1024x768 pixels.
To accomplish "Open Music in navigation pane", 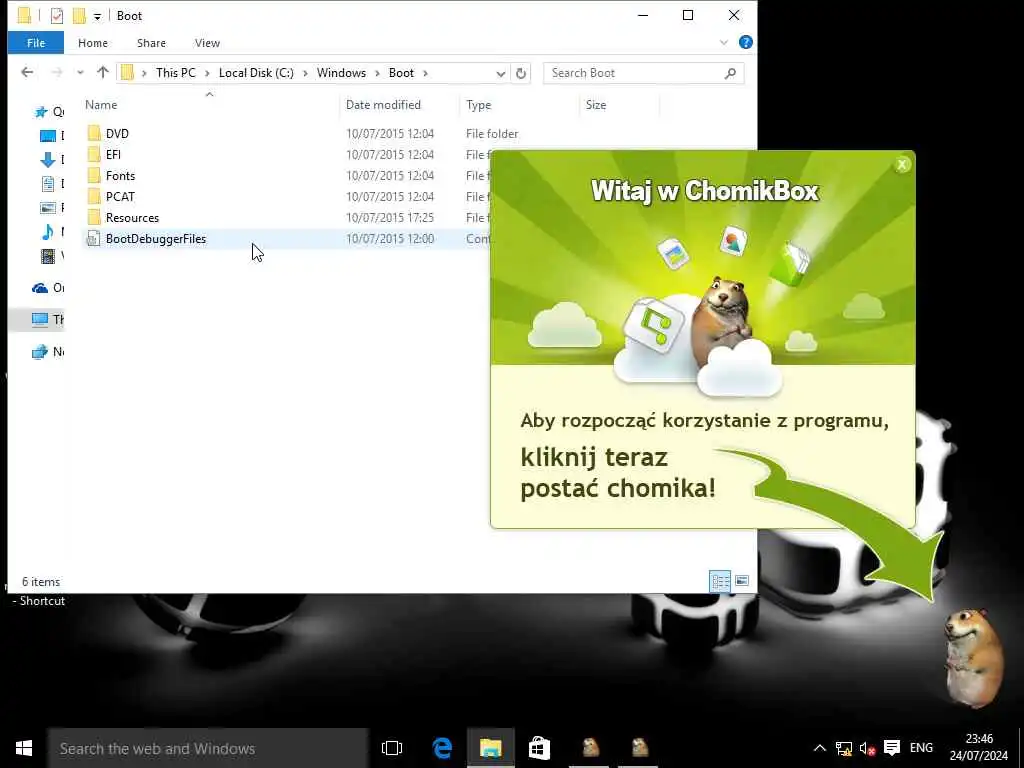I will 52,231.
